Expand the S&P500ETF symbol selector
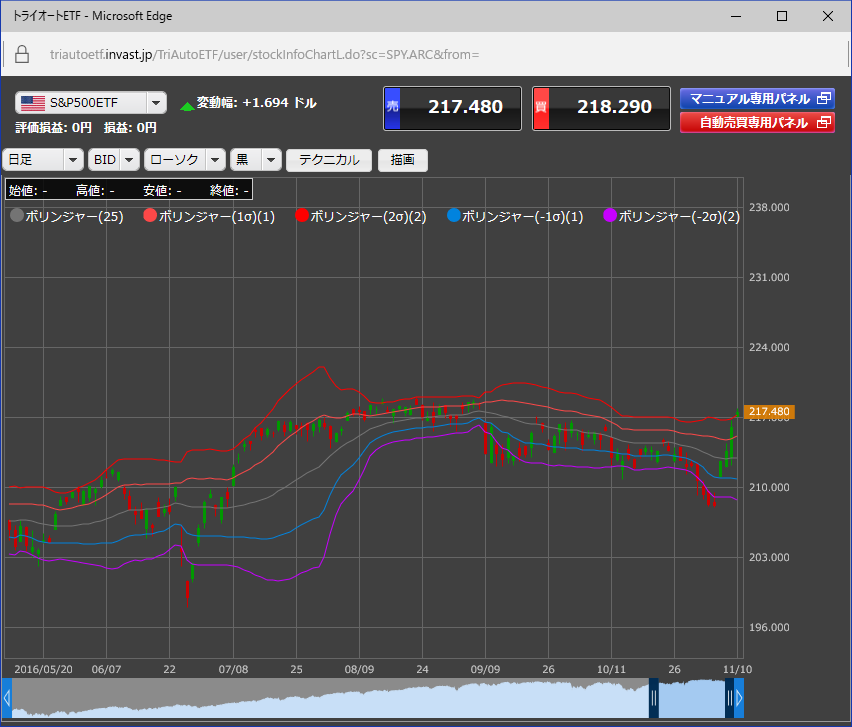The image size is (852, 727). click(91, 103)
